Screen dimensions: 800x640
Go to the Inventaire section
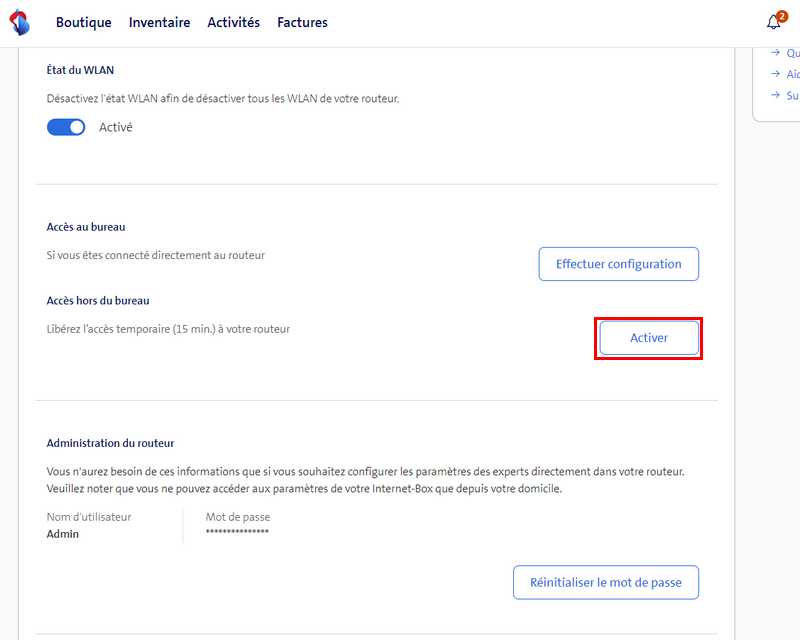159,22
